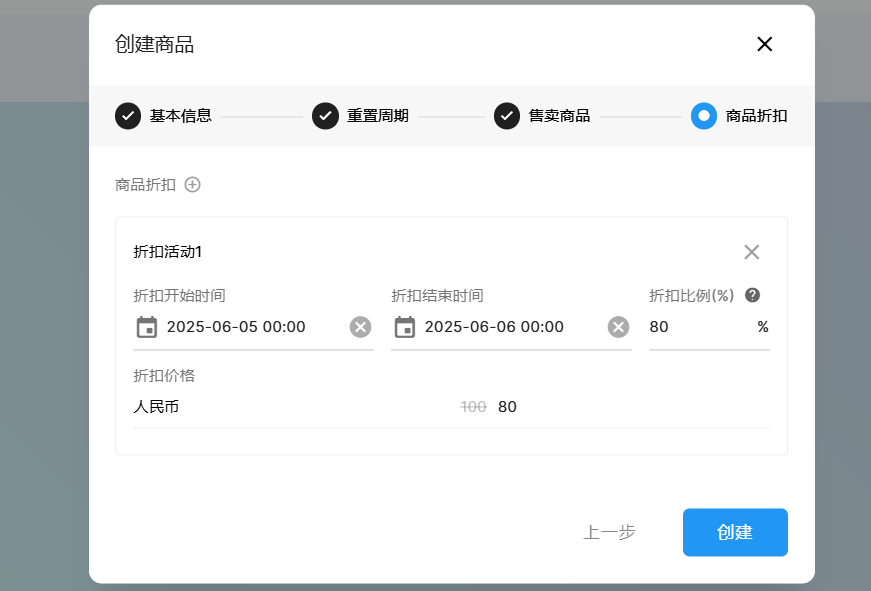Click the start time field 2025-06-05 00:00

[x=250, y=327]
